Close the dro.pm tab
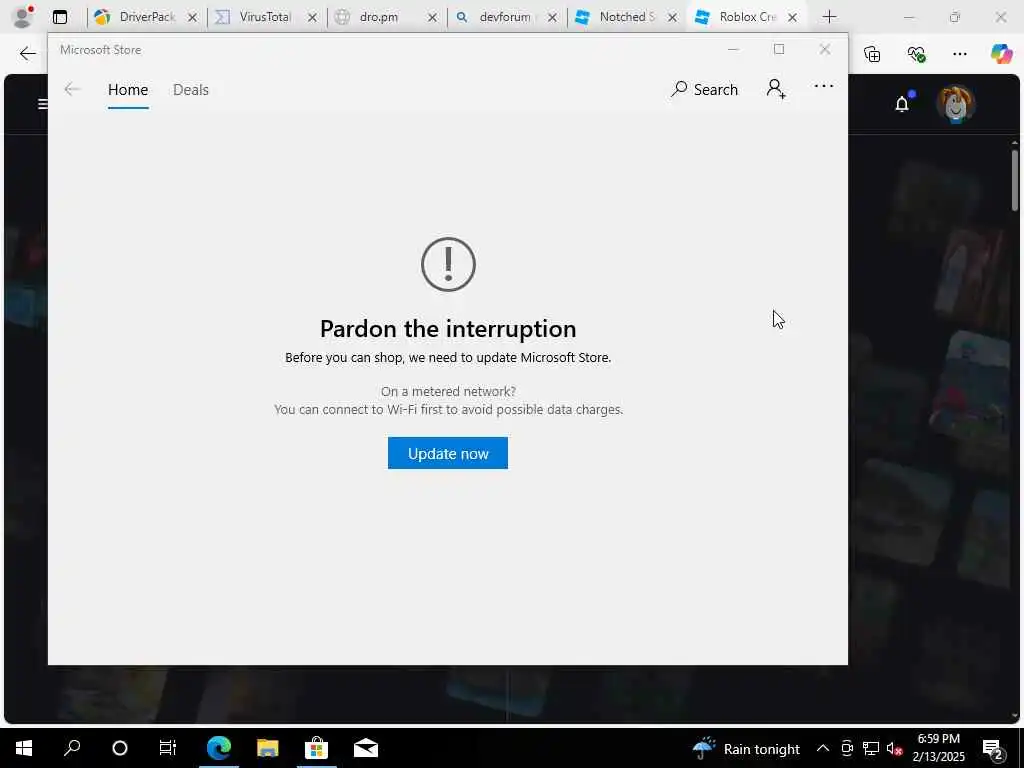Viewport: 1024px width, 768px height. (x=432, y=18)
